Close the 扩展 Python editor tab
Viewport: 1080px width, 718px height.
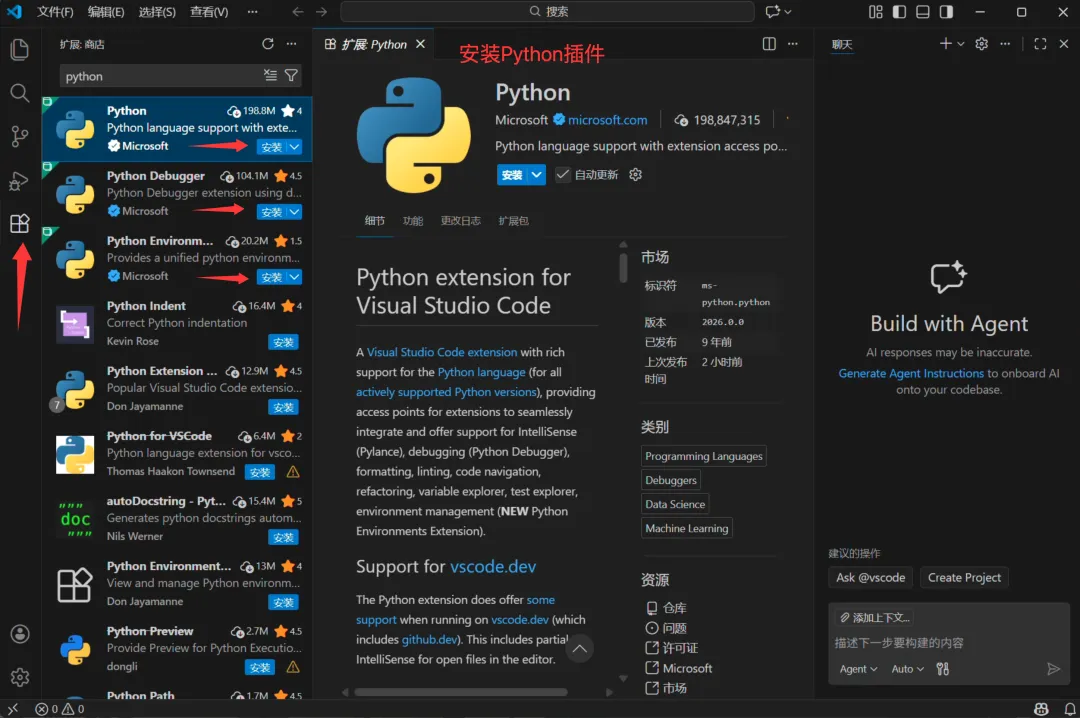click(x=420, y=44)
